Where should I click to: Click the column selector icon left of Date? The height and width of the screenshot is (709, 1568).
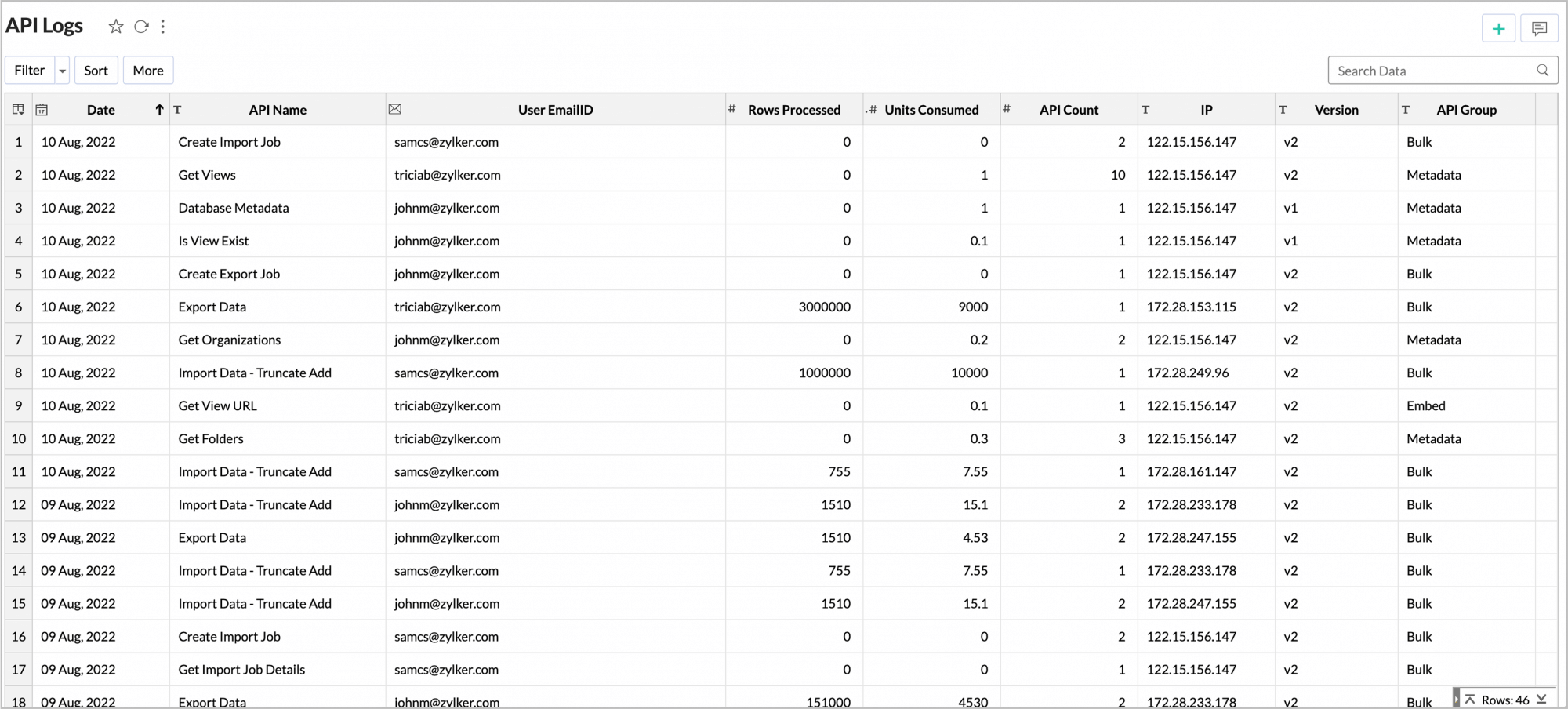18,110
